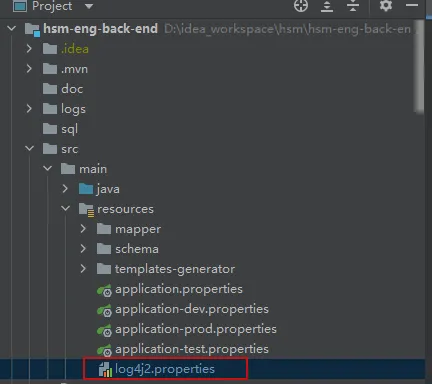Select application-prod.properties file
This screenshot has width=432, height=384.
coord(196,329)
